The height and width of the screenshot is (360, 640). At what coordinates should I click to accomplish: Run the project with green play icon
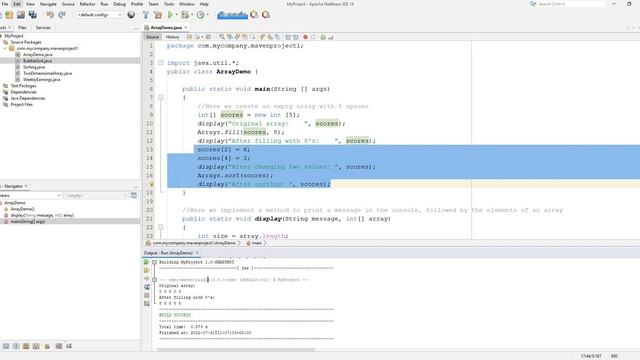tap(170, 15)
